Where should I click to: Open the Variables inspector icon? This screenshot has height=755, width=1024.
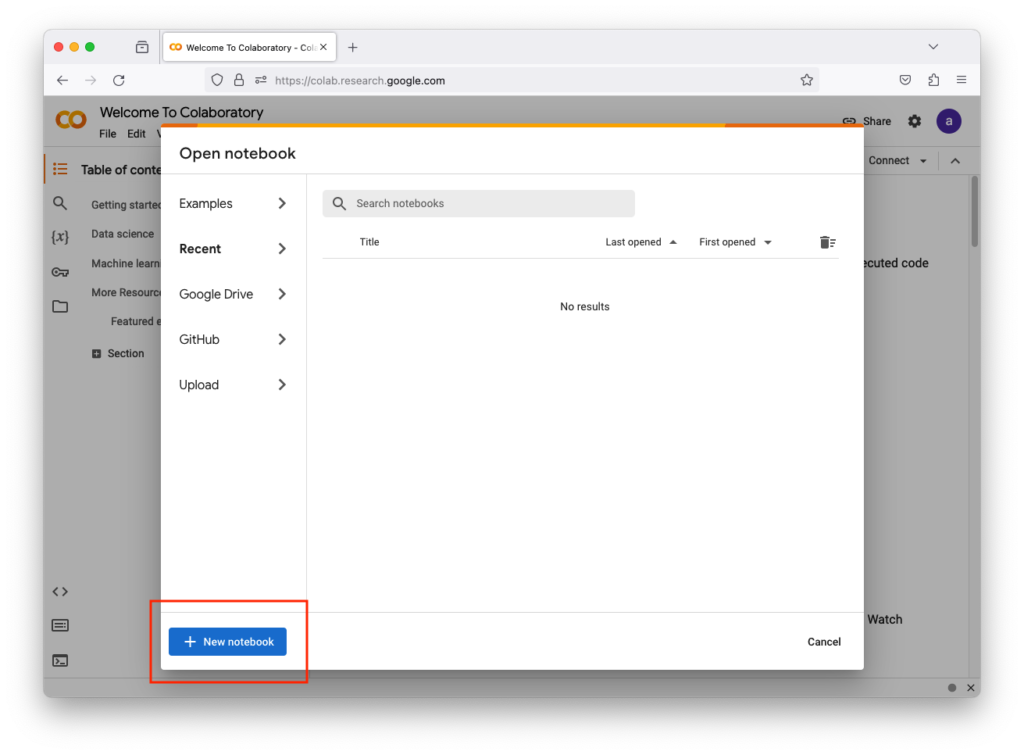click(x=60, y=237)
